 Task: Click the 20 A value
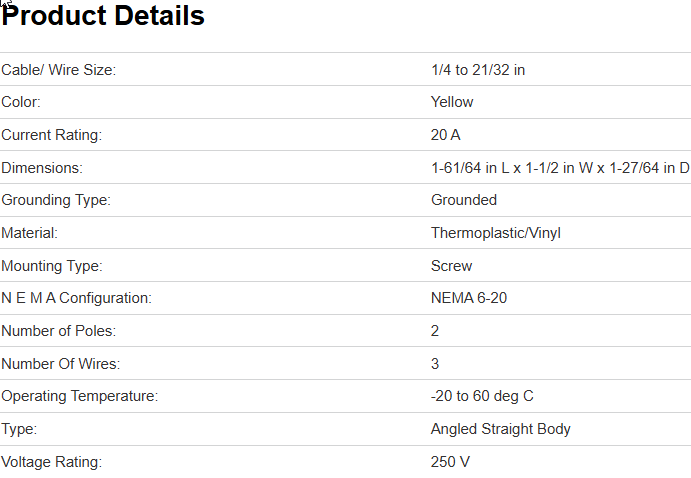(x=446, y=135)
